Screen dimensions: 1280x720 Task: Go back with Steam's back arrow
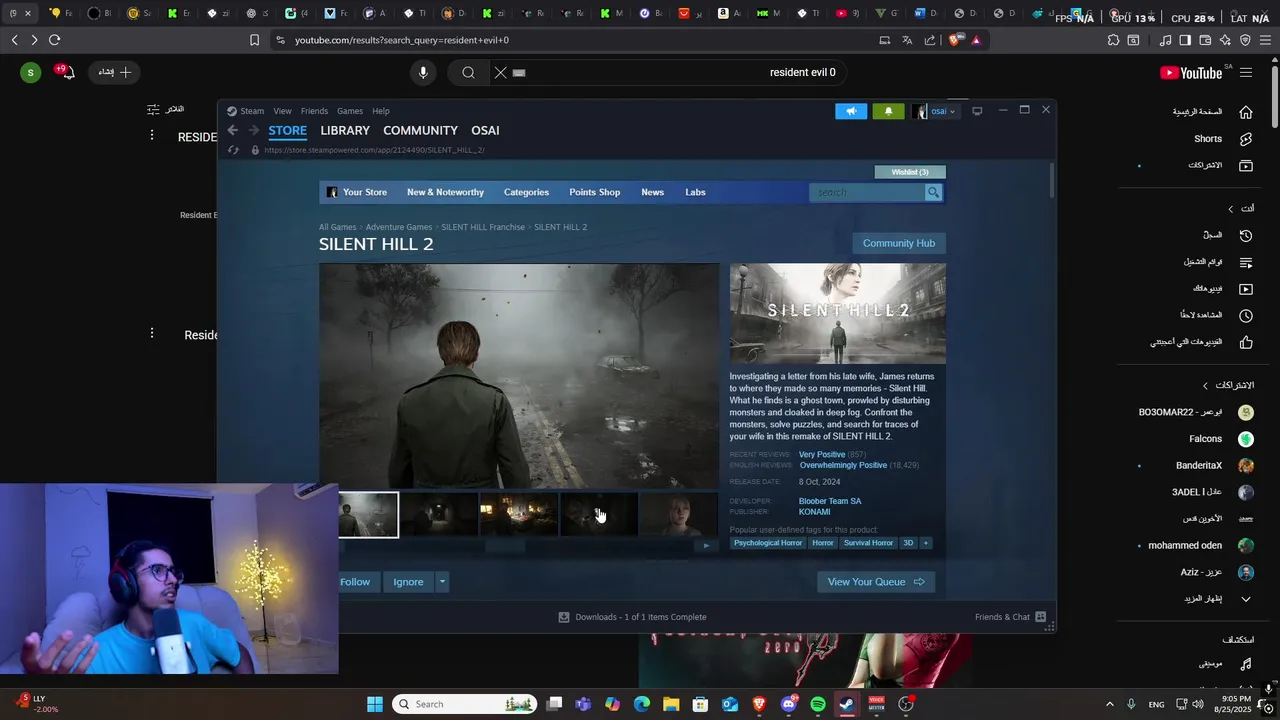pos(232,130)
